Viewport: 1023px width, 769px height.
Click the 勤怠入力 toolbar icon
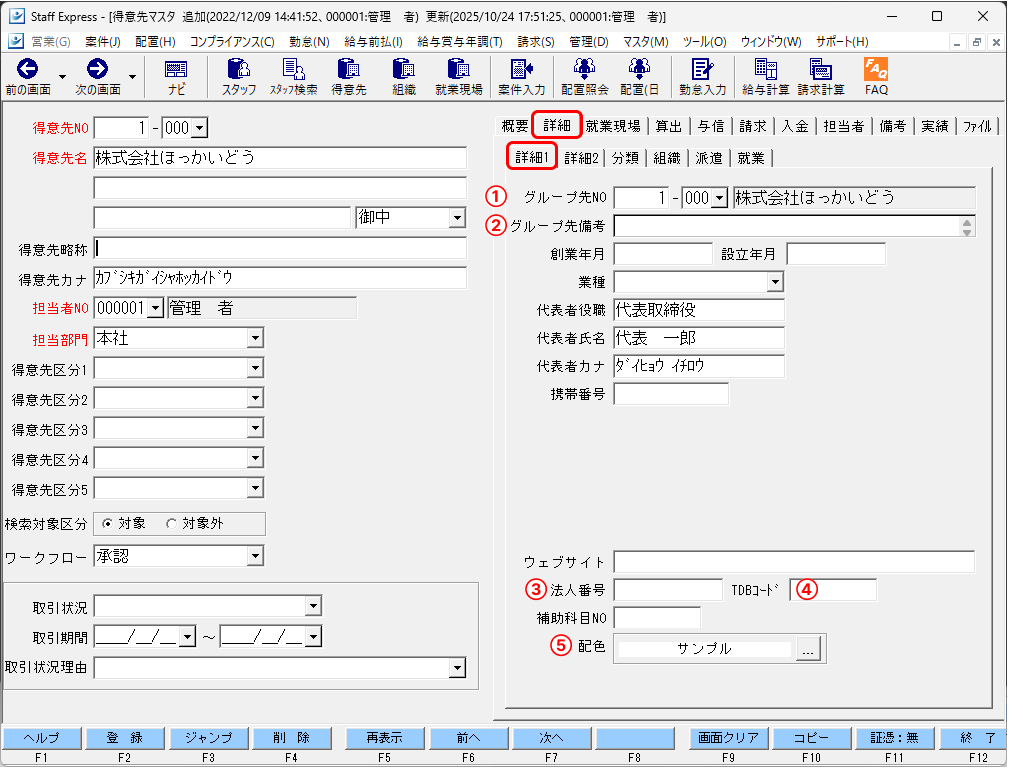pos(702,75)
